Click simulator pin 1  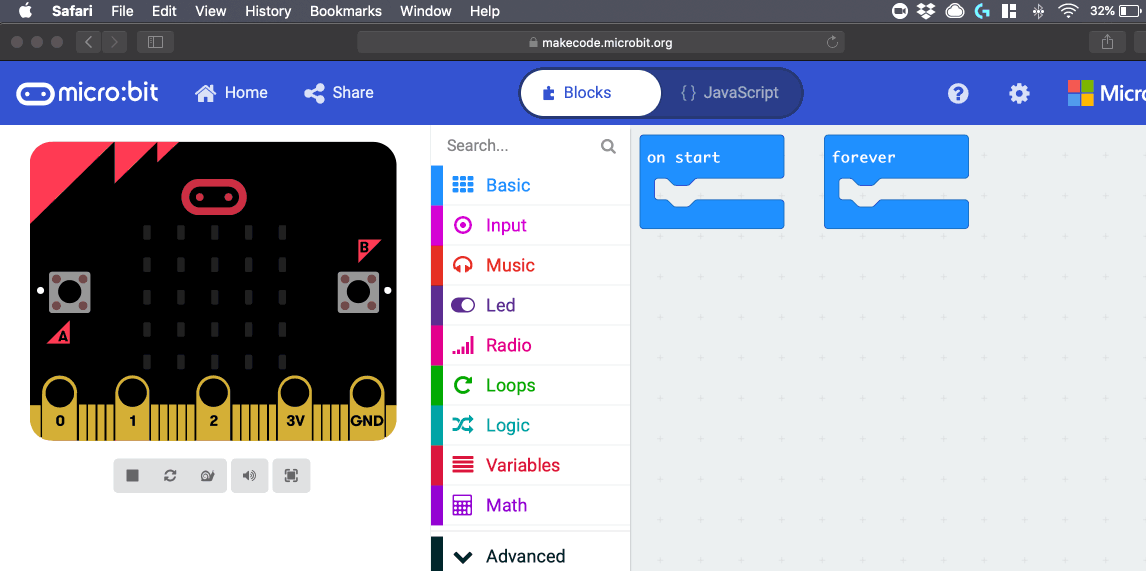(132, 406)
